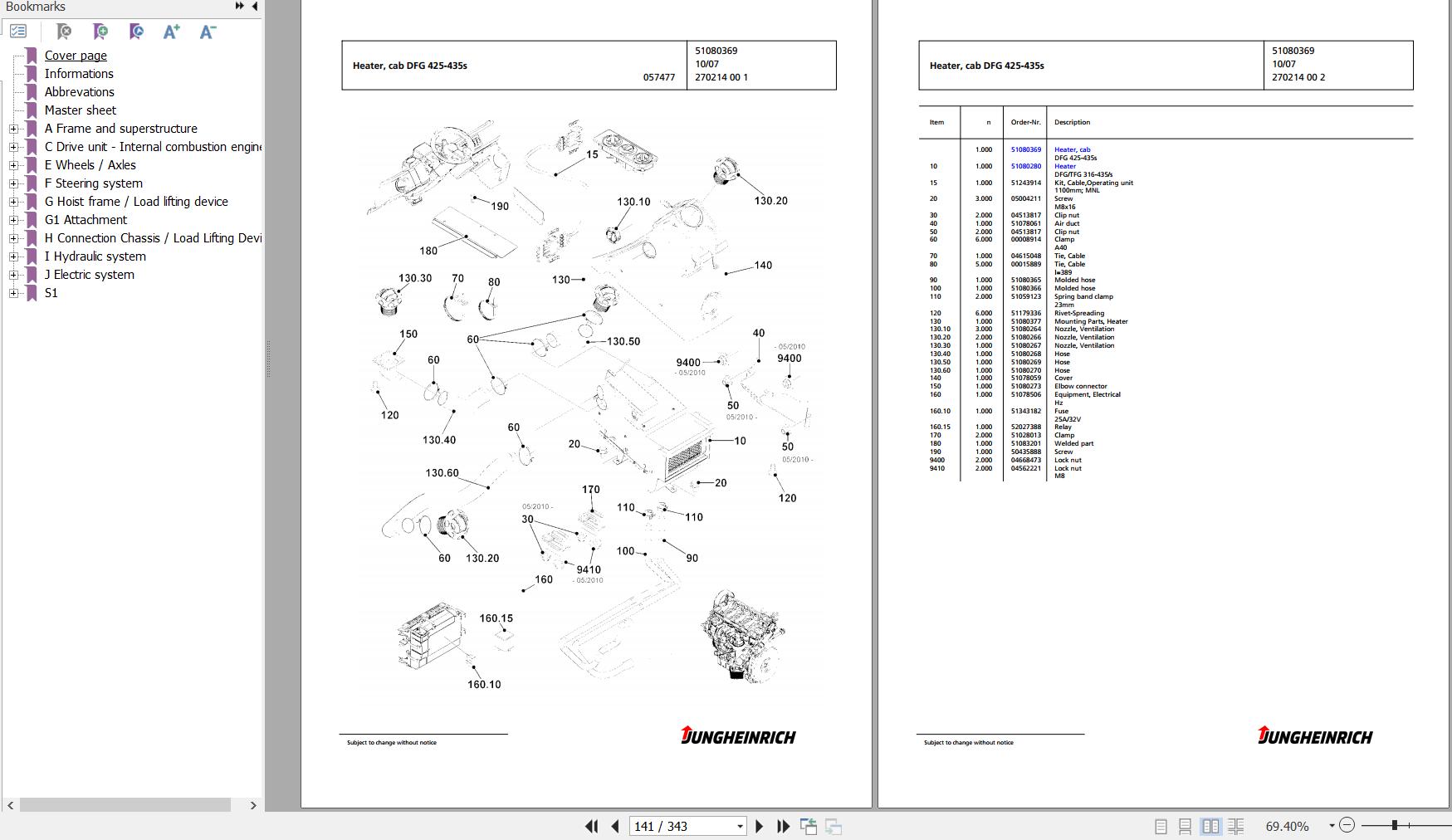The width and height of the screenshot is (1452, 840).
Task: Open the page number dropdown
Action: (x=740, y=827)
